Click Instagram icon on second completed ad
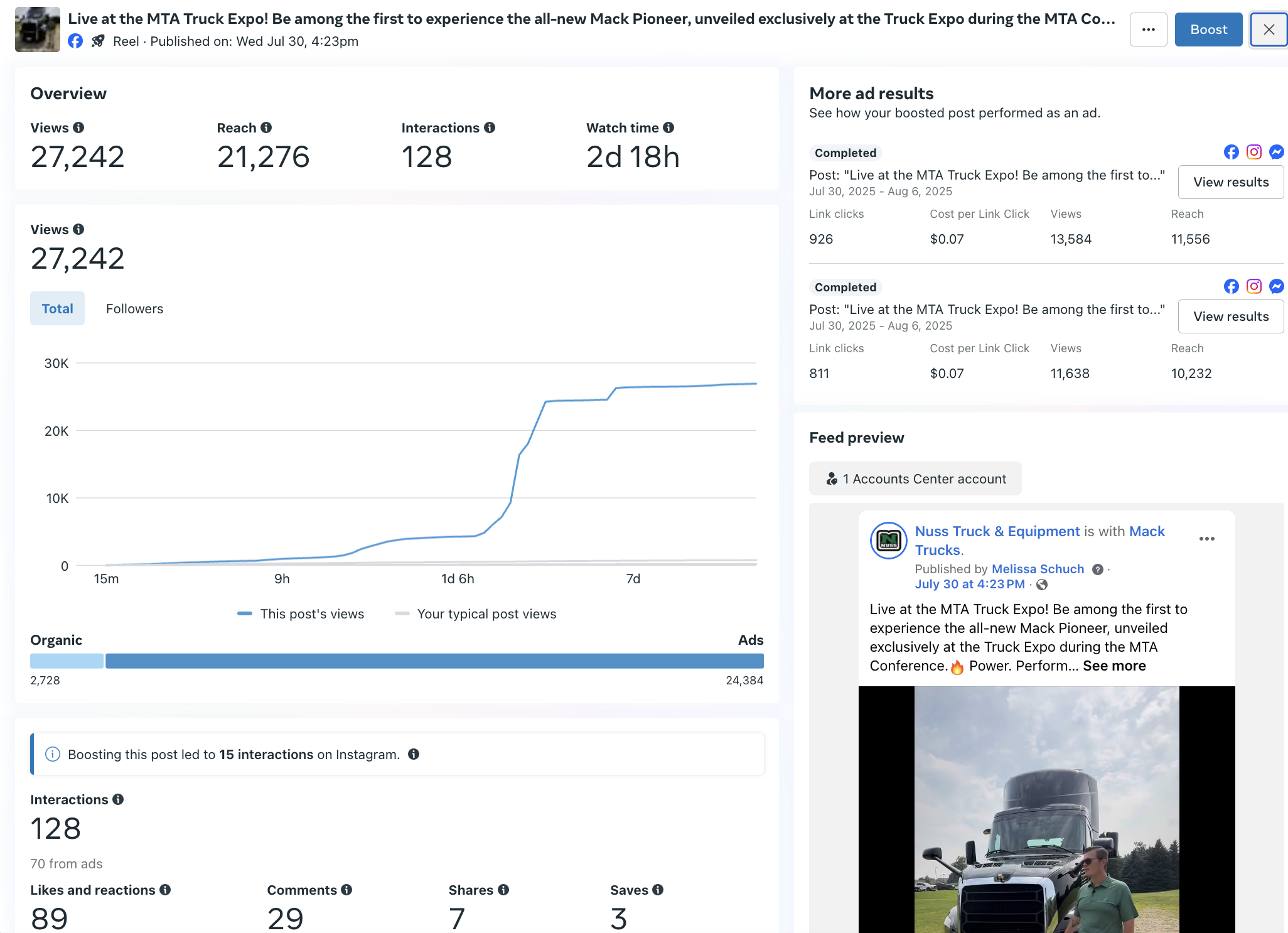The height and width of the screenshot is (933, 1288). coord(1254,286)
